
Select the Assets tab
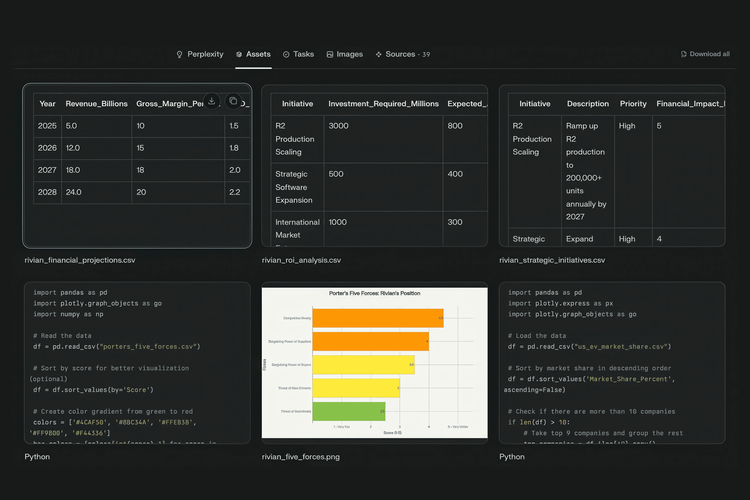[x=254, y=54]
